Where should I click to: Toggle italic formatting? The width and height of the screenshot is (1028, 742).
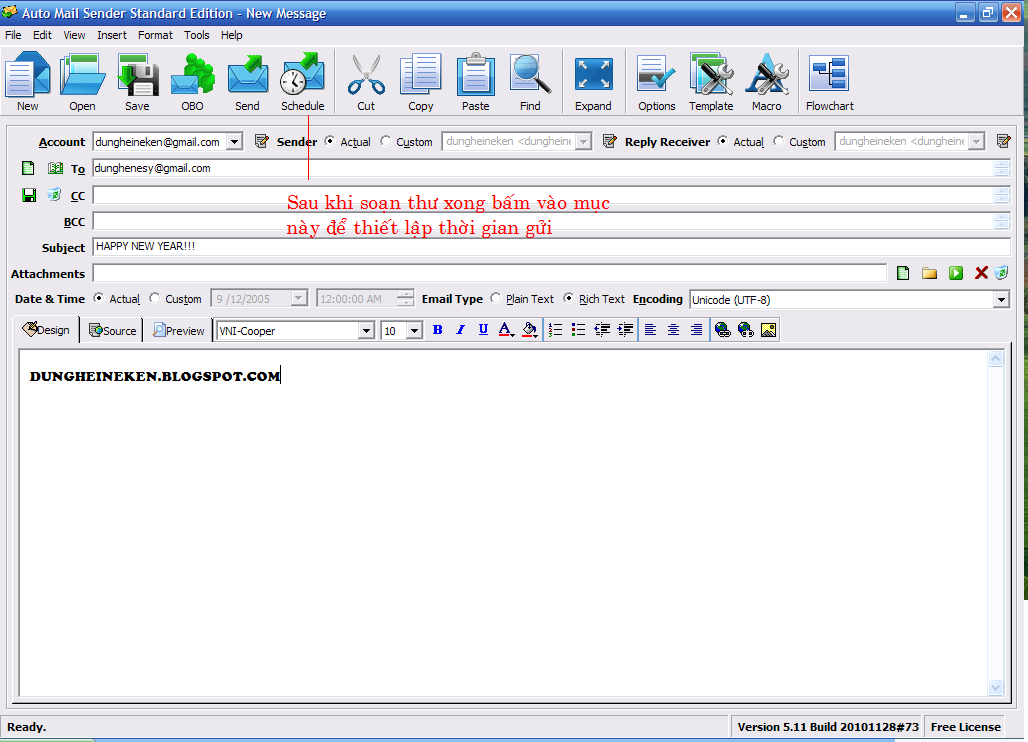(x=460, y=330)
